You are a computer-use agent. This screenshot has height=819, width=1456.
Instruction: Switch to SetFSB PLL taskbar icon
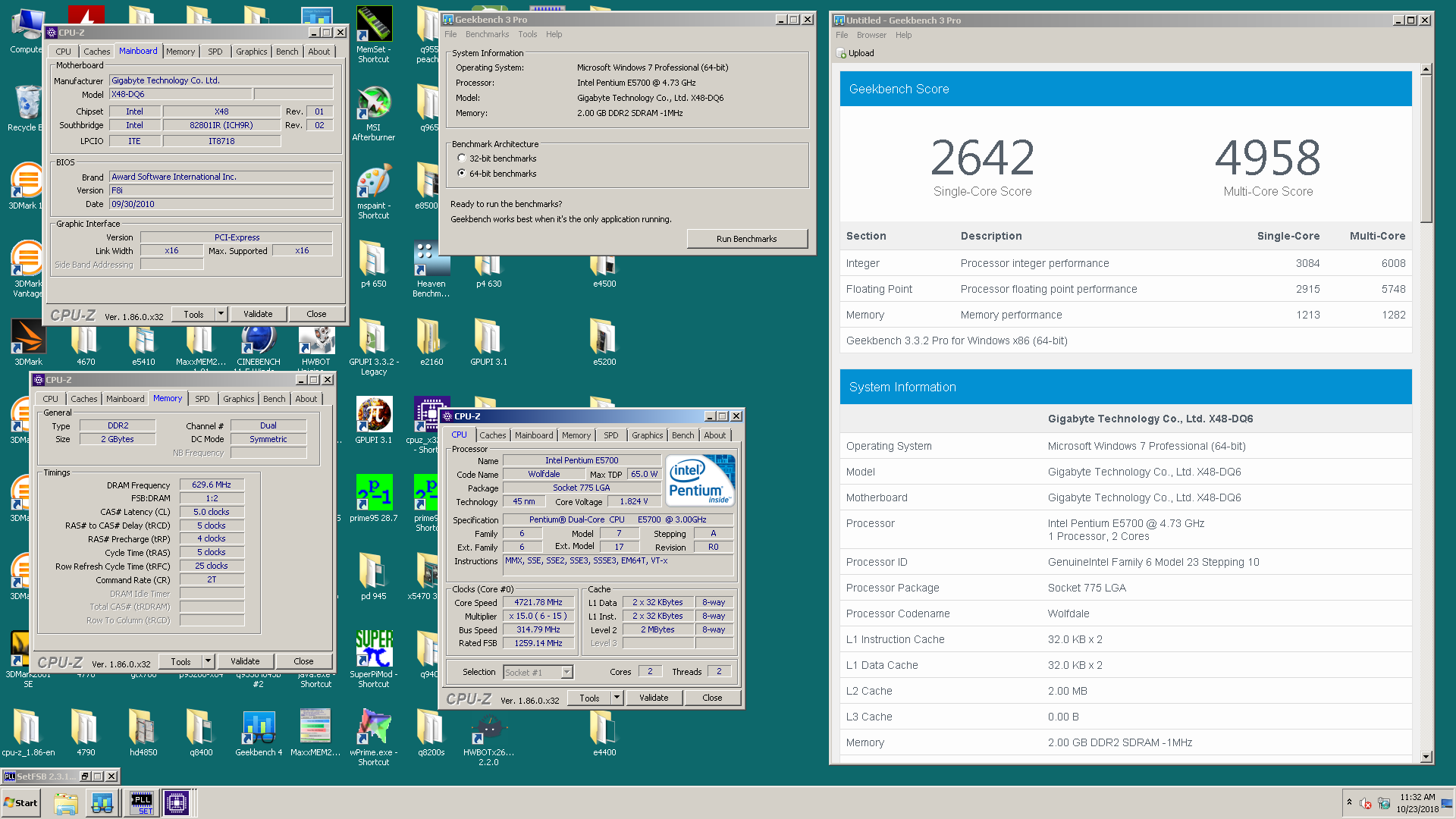pyautogui.click(x=142, y=803)
